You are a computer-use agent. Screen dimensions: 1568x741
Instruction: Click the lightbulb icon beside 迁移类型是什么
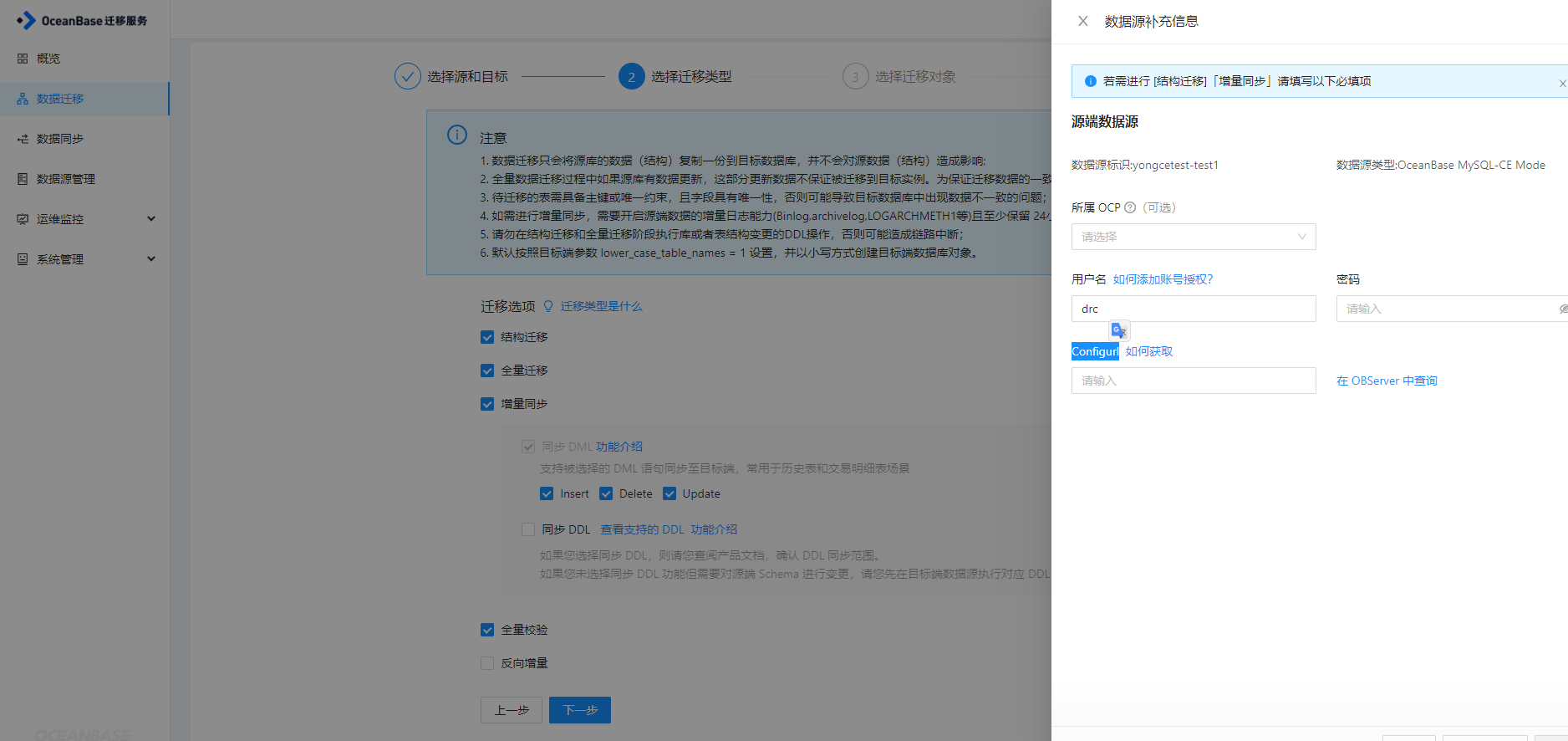click(x=548, y=306)
